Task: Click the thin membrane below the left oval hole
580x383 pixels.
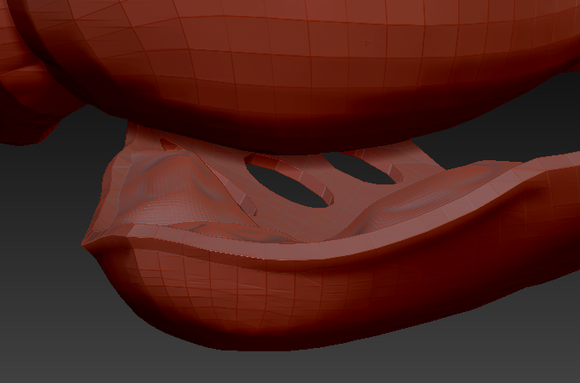Action: click(289, 222)
